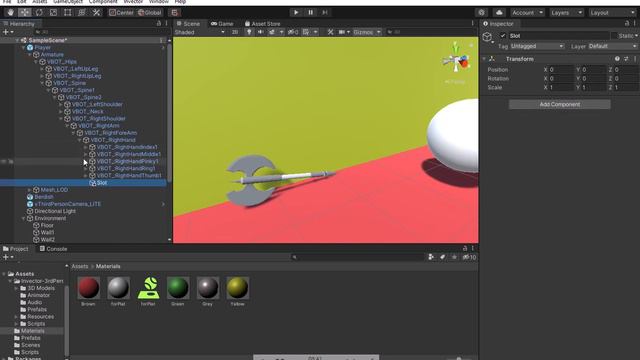Viewport: 640px width, 360px height.
Task: Select the Project tab
Action: (x=15, y=249)
